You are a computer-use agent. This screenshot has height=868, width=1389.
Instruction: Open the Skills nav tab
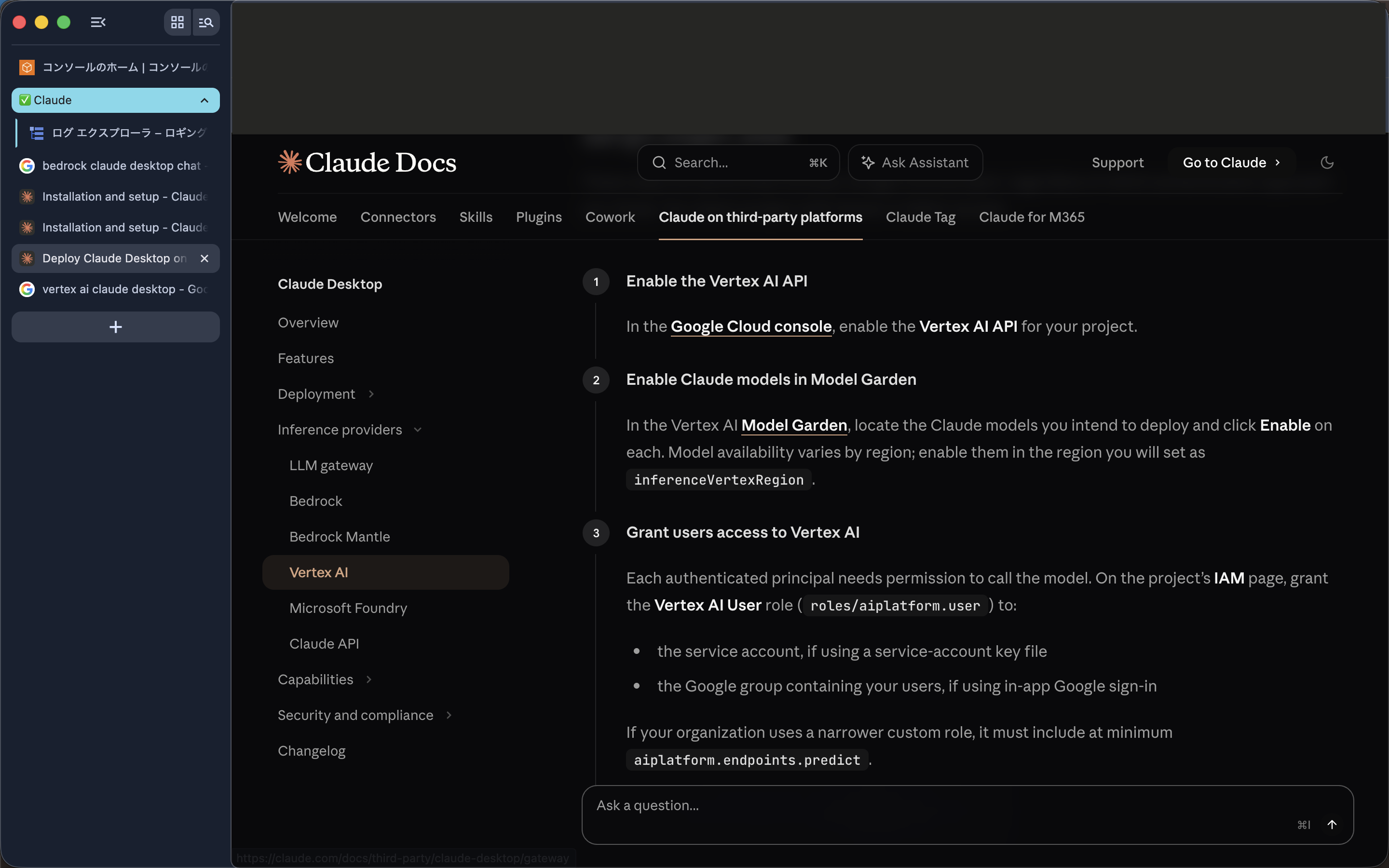(x=476, y=217)
